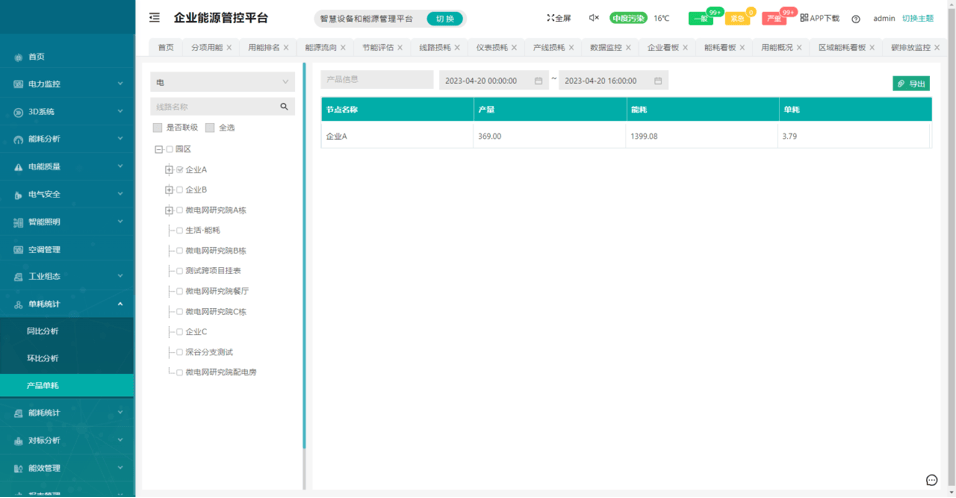Screen dimensions: 956x498
Task: Open the chat bubble icon at bottom right
Action: pos(932,480)
